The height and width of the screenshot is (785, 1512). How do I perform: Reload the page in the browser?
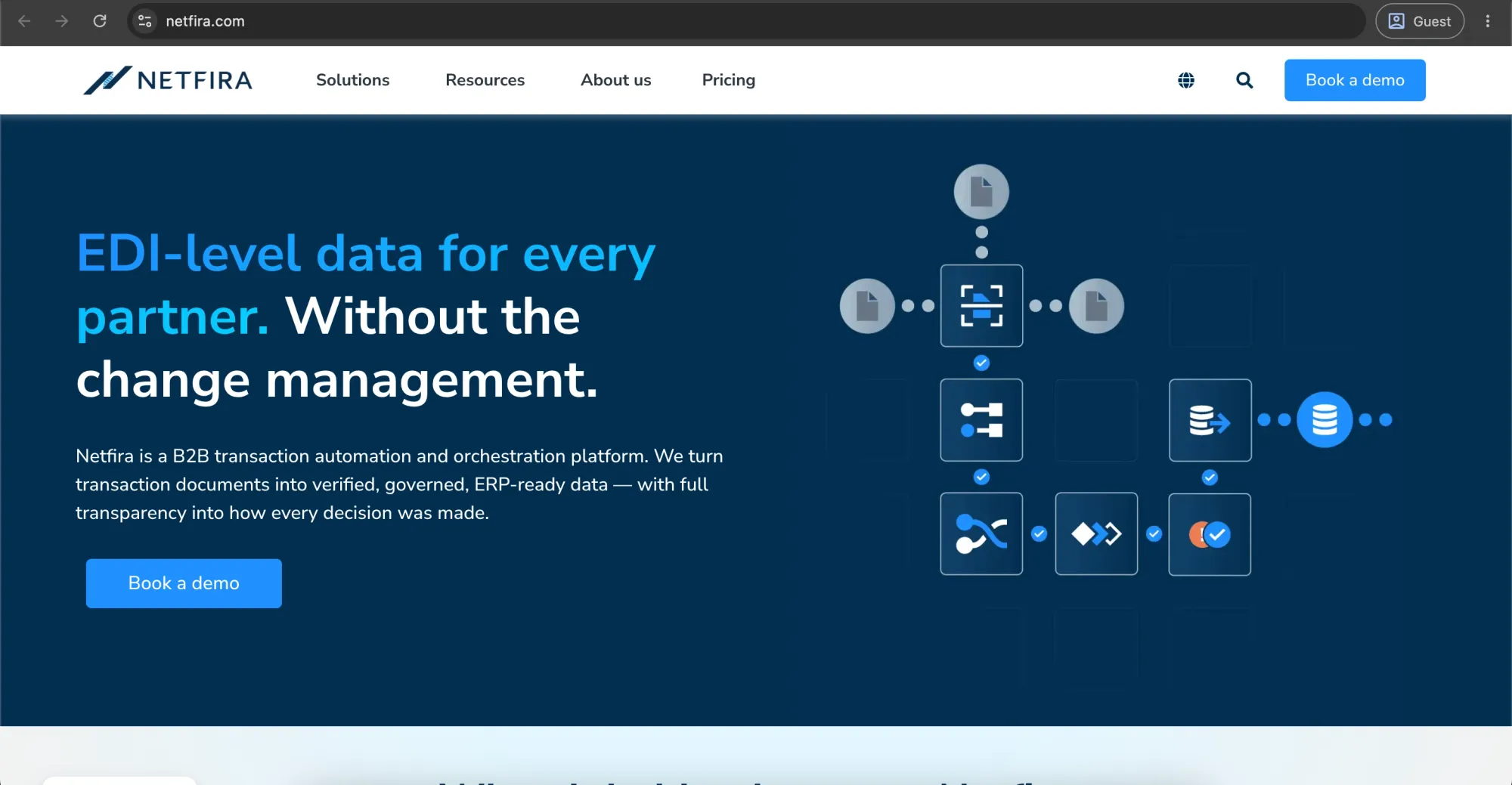[100, 21]
